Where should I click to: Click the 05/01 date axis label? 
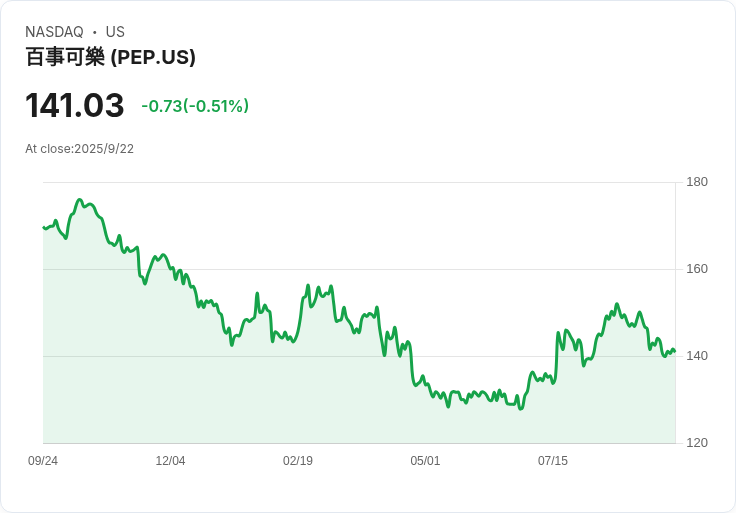[425, 460]
